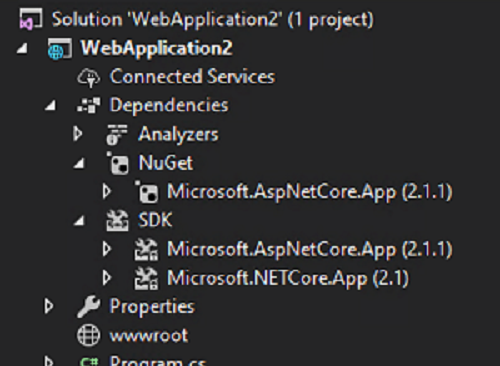Expand the Analyzers node
Screen dimensions: 500x366
pos(78,134)
